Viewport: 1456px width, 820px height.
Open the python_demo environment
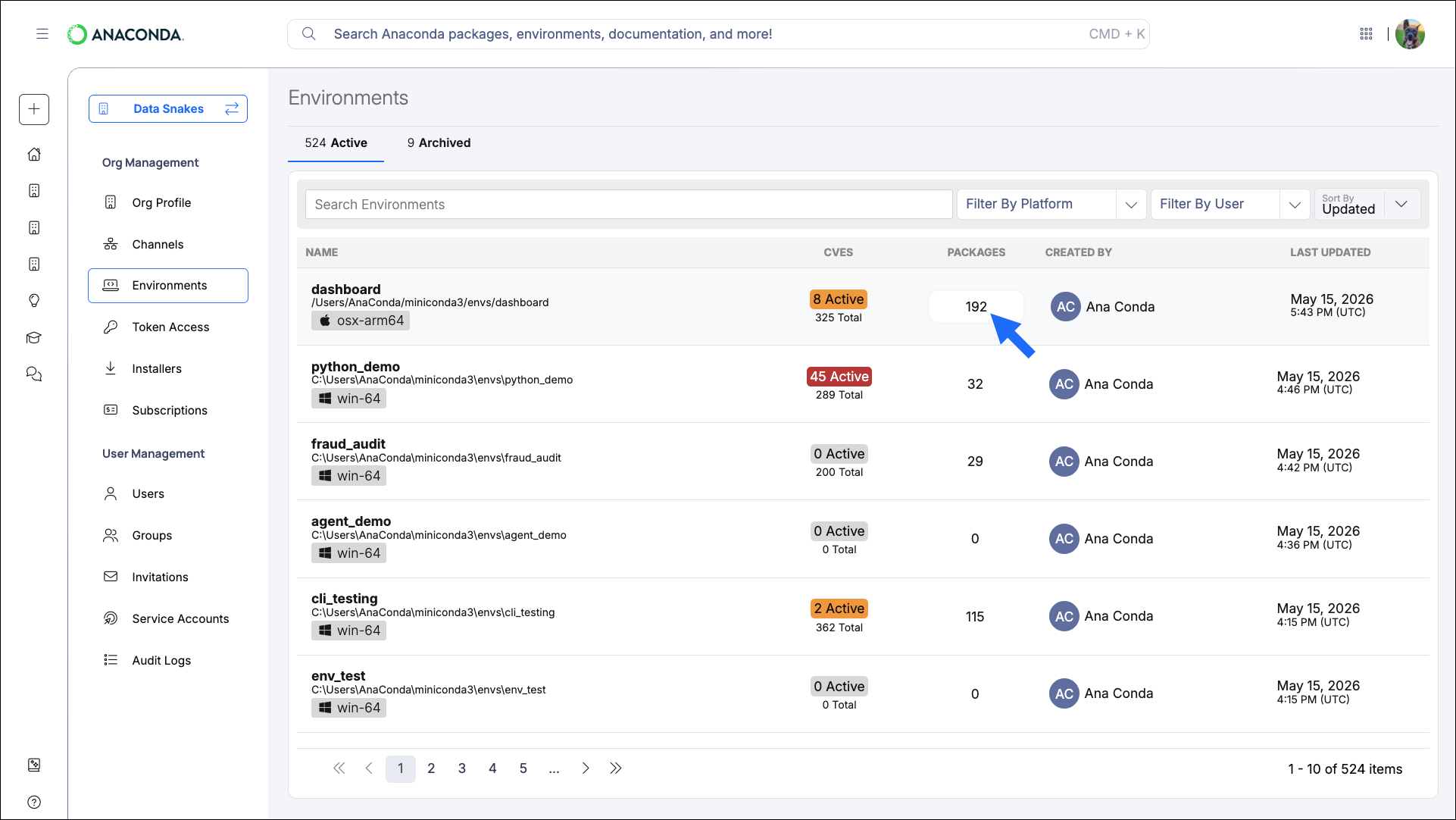click(355, 367)
